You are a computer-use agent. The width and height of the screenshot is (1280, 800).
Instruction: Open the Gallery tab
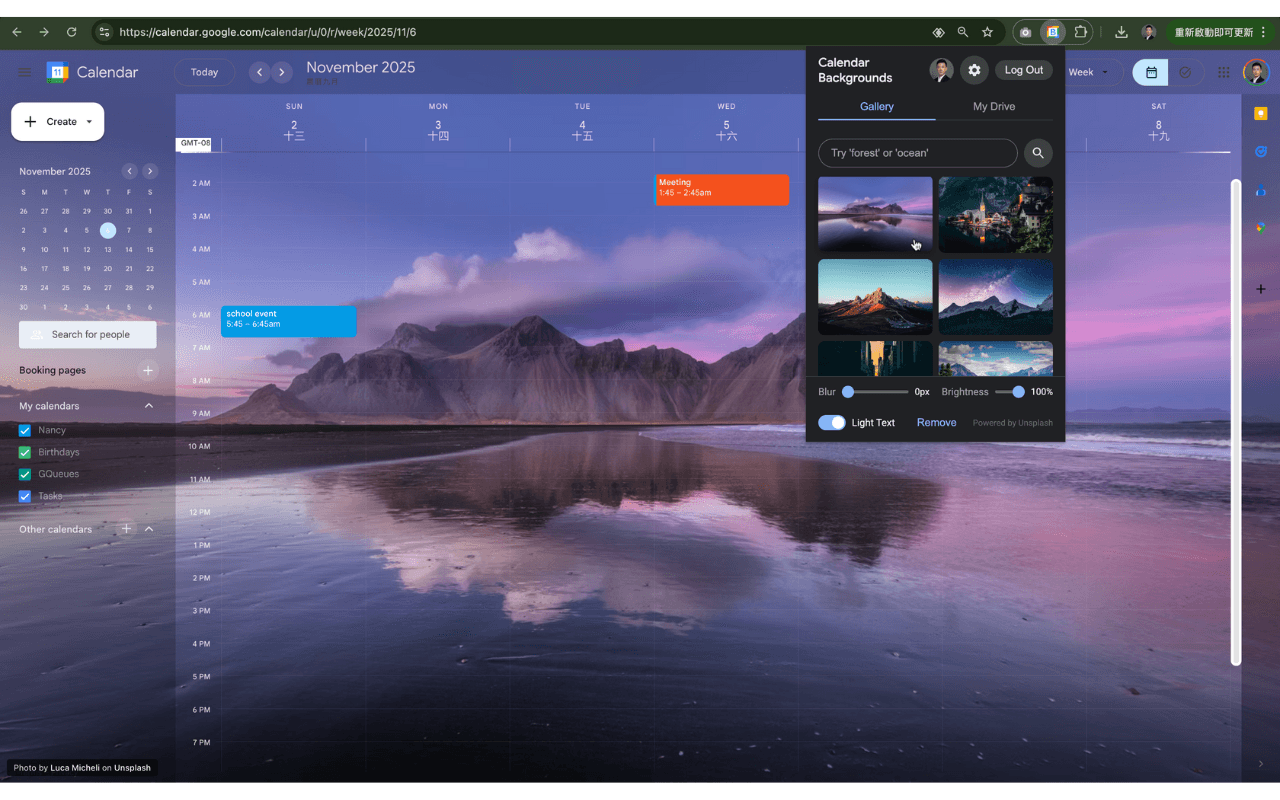[876, 106]
